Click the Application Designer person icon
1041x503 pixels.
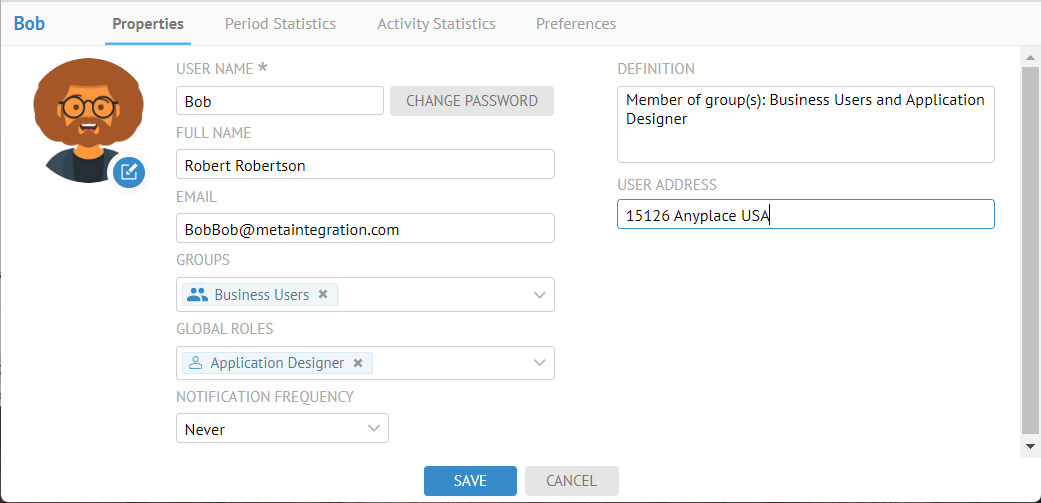[196, 363]
